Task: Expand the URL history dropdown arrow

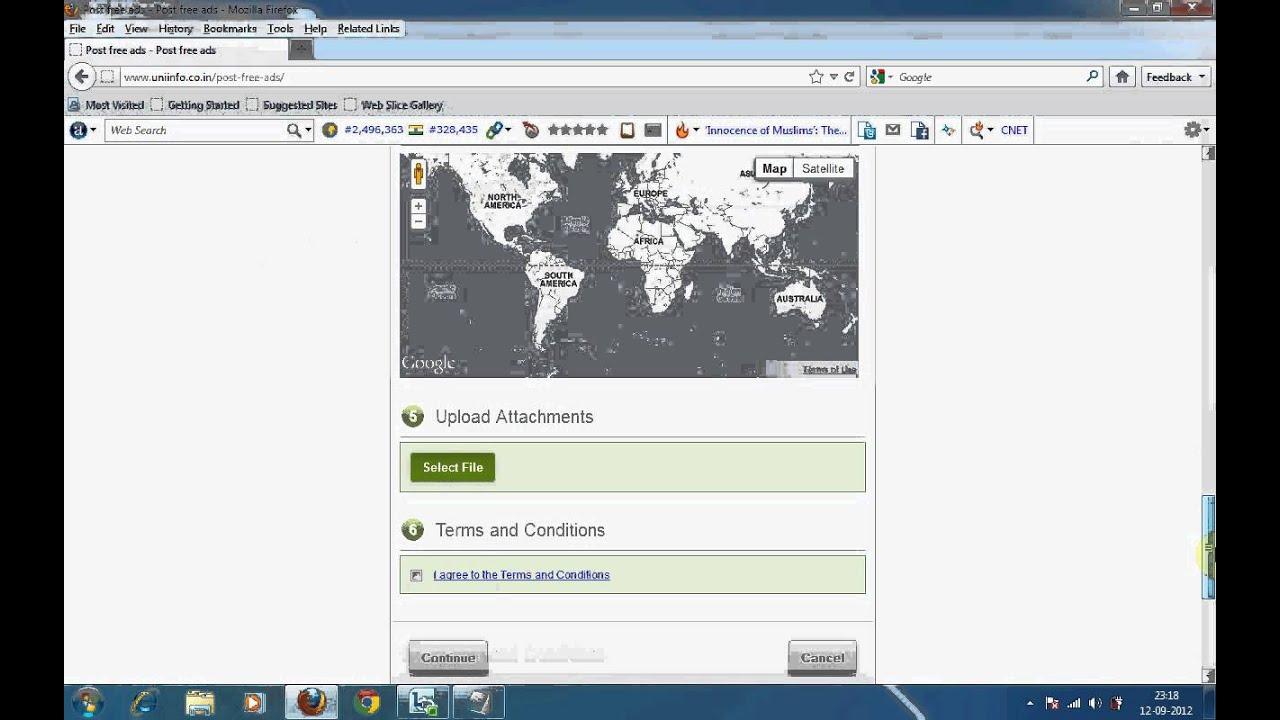Action: tap(833, 77)
